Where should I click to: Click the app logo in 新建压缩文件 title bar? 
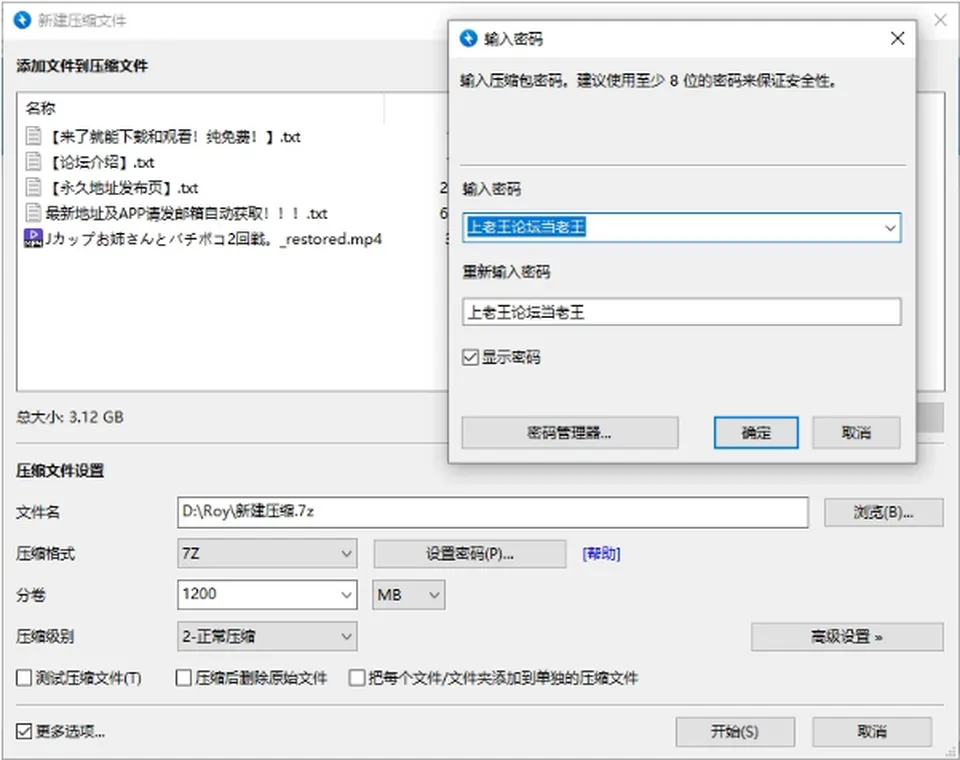[22, 20]
